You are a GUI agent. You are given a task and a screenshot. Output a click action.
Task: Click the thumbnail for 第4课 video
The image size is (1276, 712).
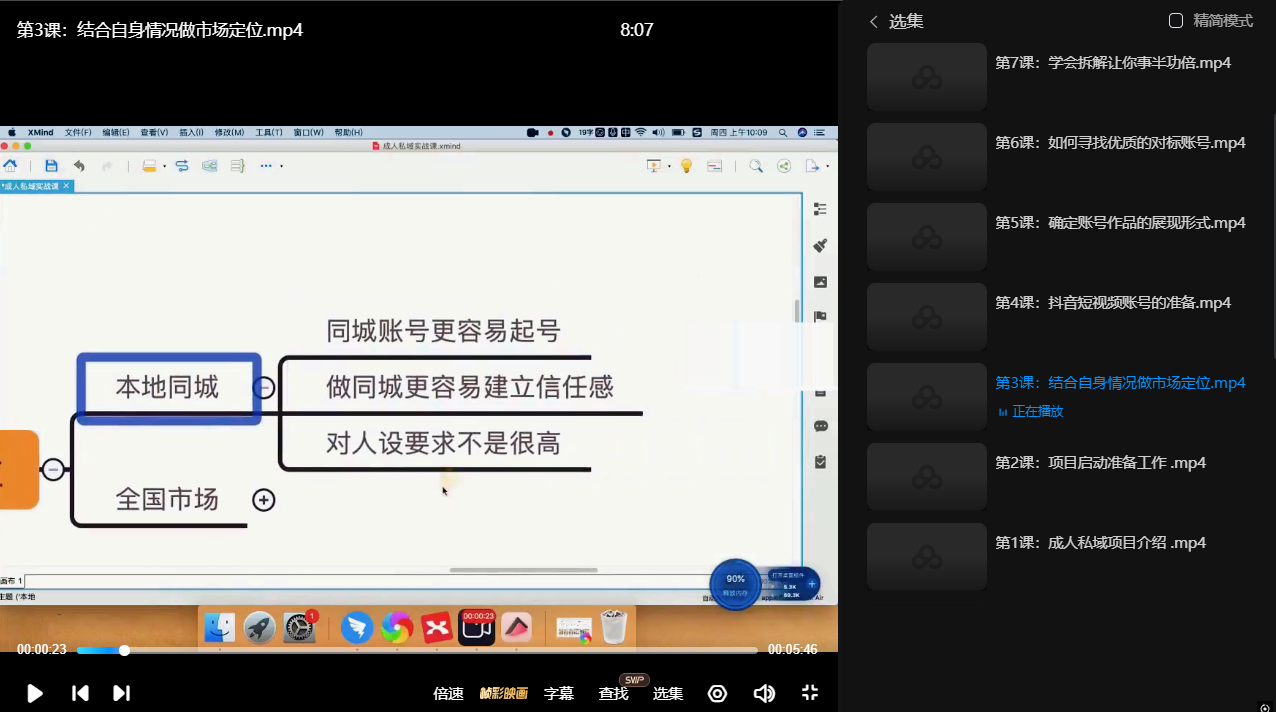point(927,317)
